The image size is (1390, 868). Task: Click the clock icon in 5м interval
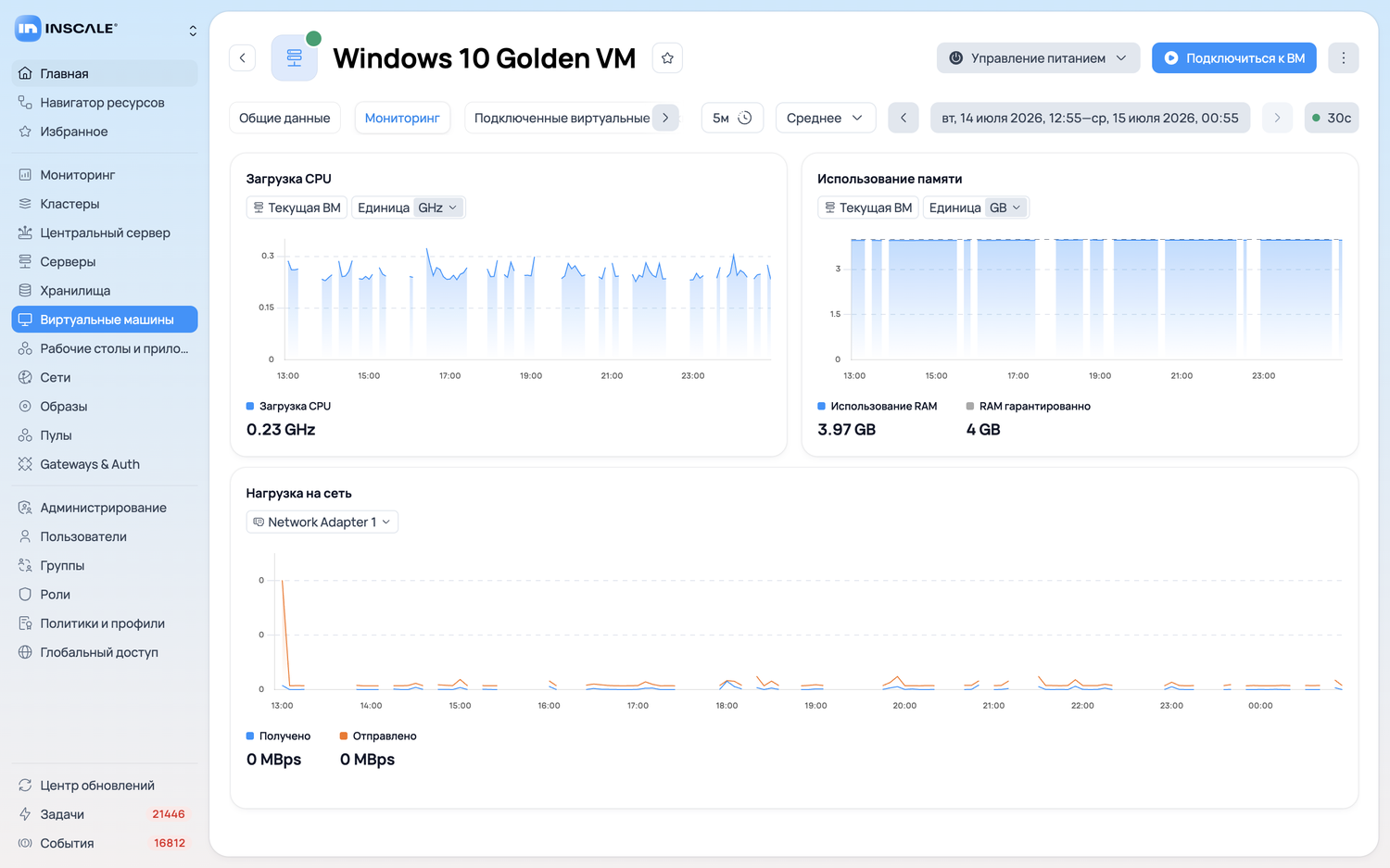(744, 118)
